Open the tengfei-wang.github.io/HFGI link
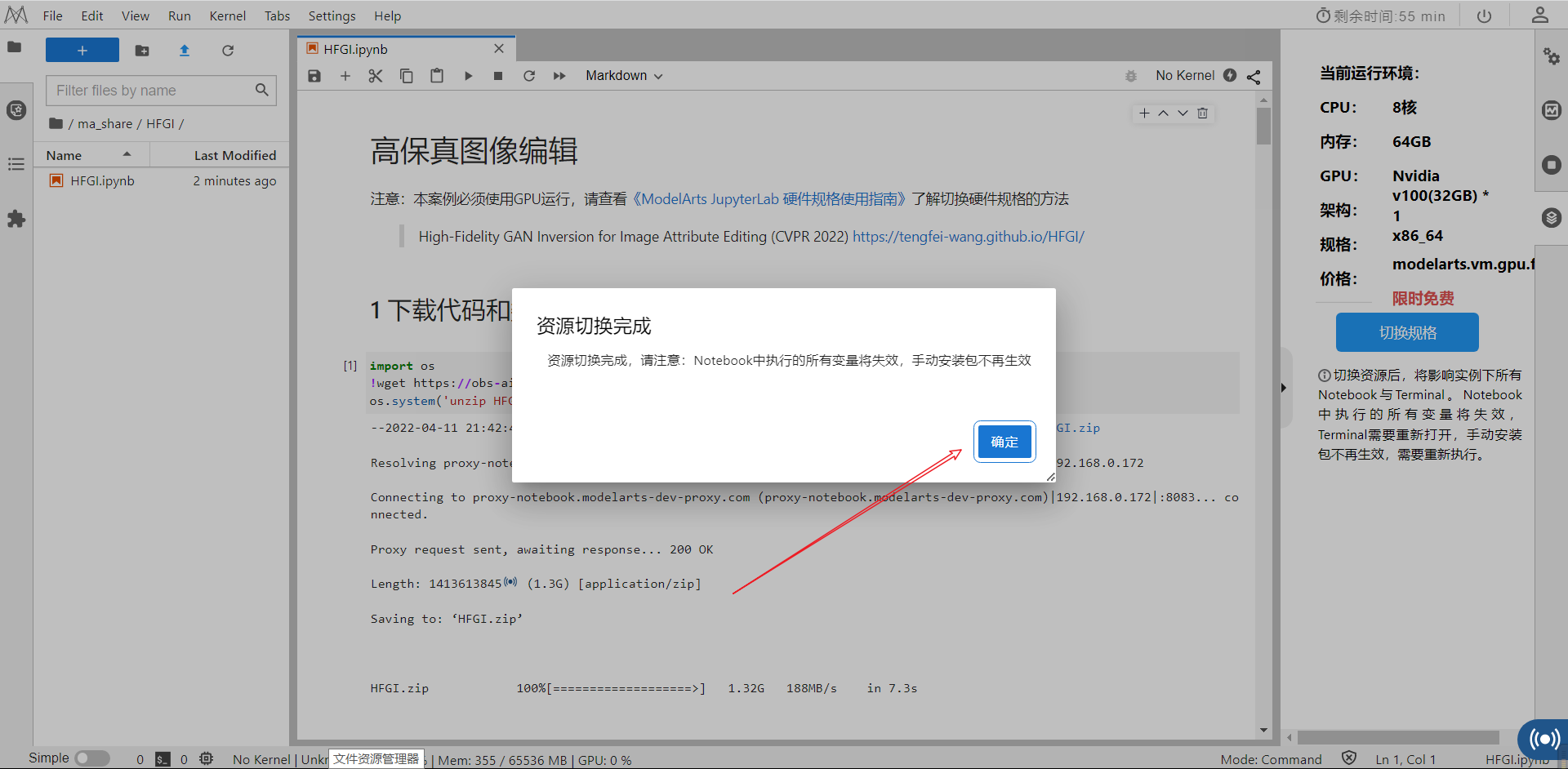1568x769 pixels. coord(968,237)
